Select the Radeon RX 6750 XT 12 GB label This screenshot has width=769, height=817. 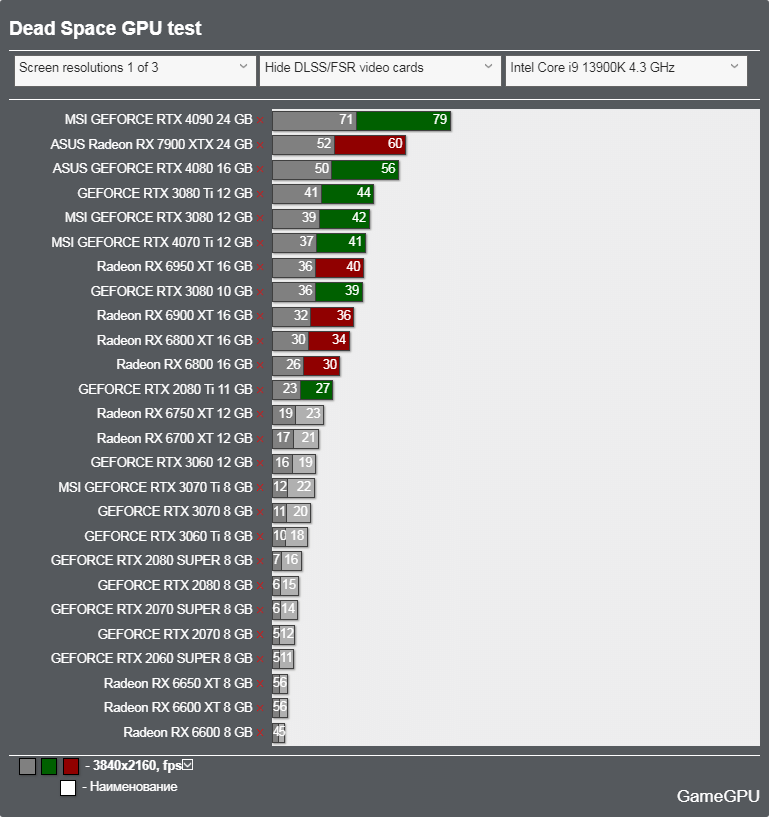point(175,413)
